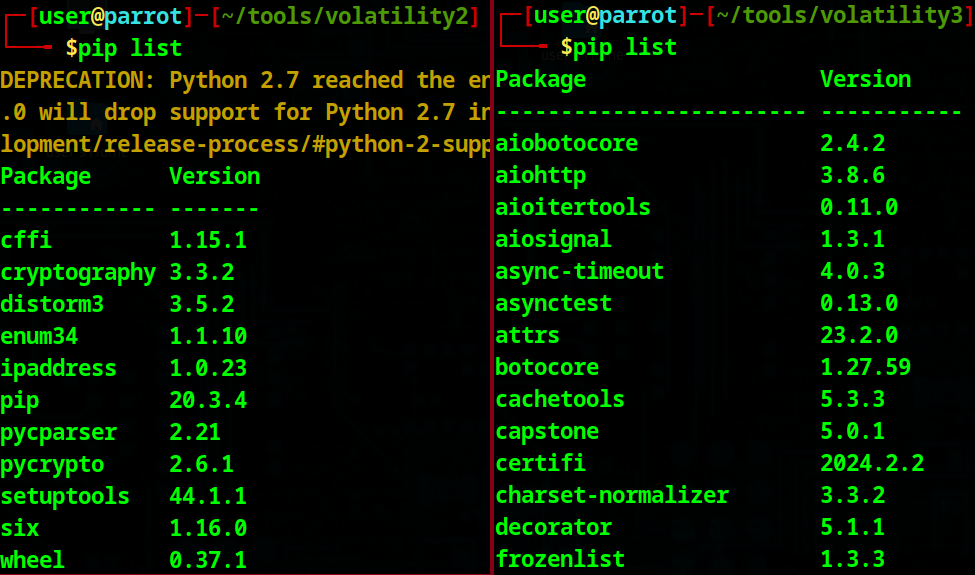The image size is (975, 575).
Task: Click the 'pip list' command in volatility2 terminal
Action: click(131, 48)
